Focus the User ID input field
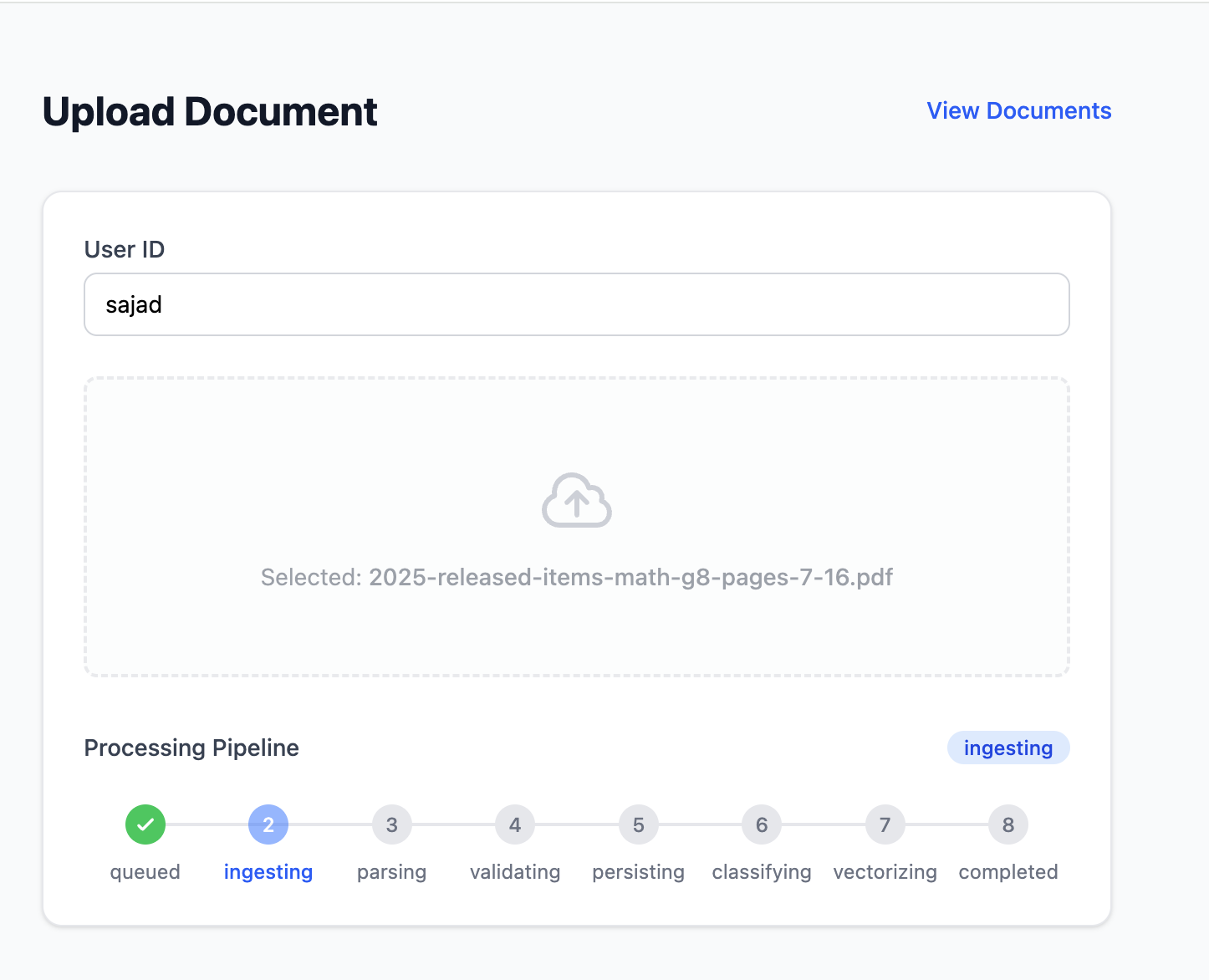The height and width of the screenshot is (980, 1209). [577, 304]
